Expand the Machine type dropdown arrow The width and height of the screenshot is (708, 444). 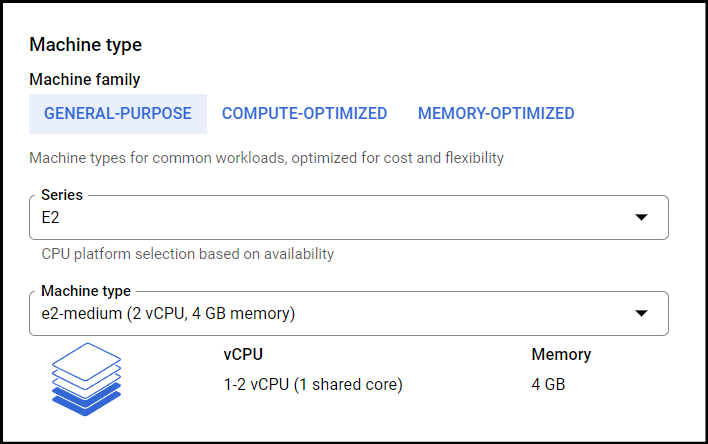pyautogui.click(x=641, y=313)
